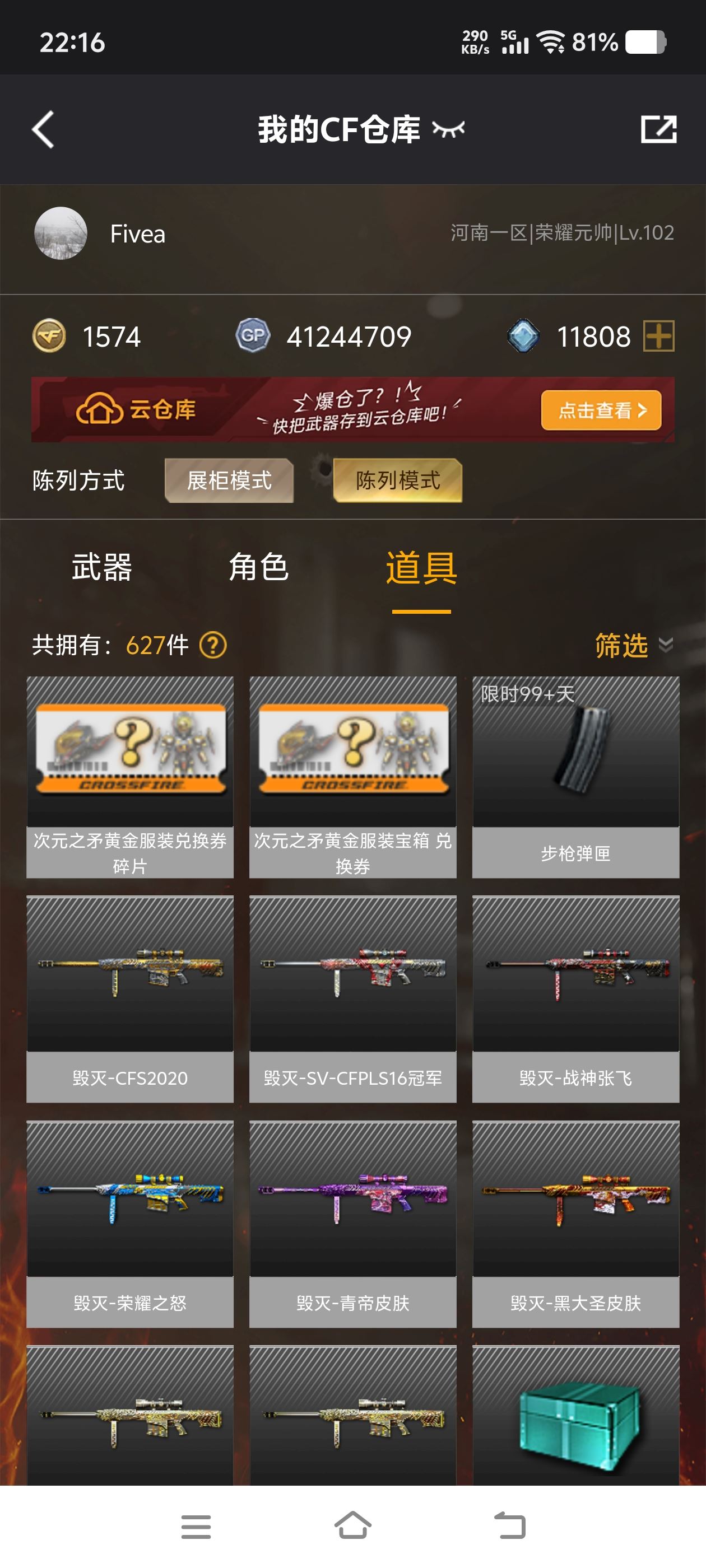Image resolution: width=706 pixels, height=1568 pixels.
Task: Tap the blue diamond currency icon
Action: pyautogui.click(x=523, y=336)
